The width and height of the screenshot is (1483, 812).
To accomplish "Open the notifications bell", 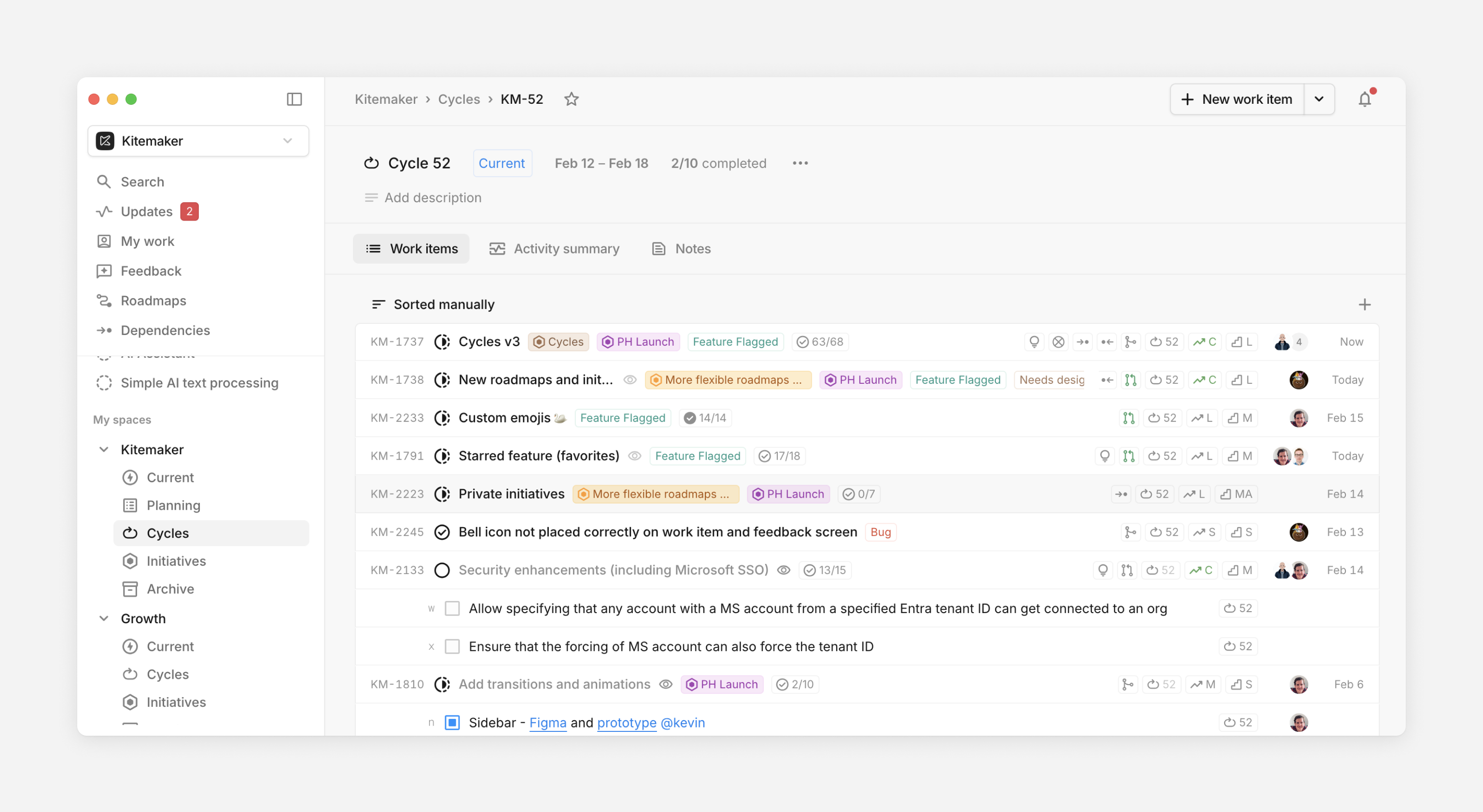I will 1364,99.
